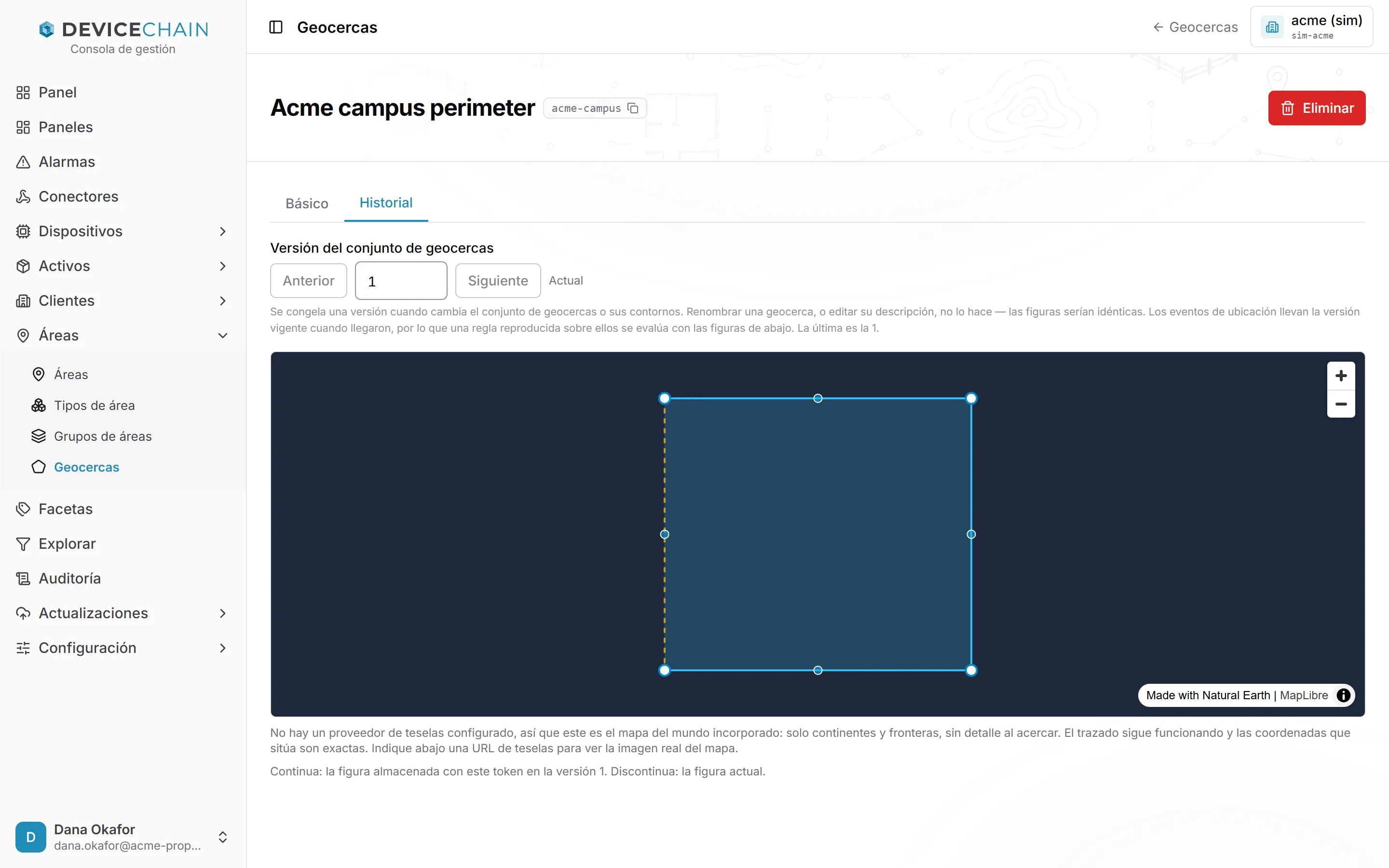Zoom in on the map

click(x=1341, y=376)
